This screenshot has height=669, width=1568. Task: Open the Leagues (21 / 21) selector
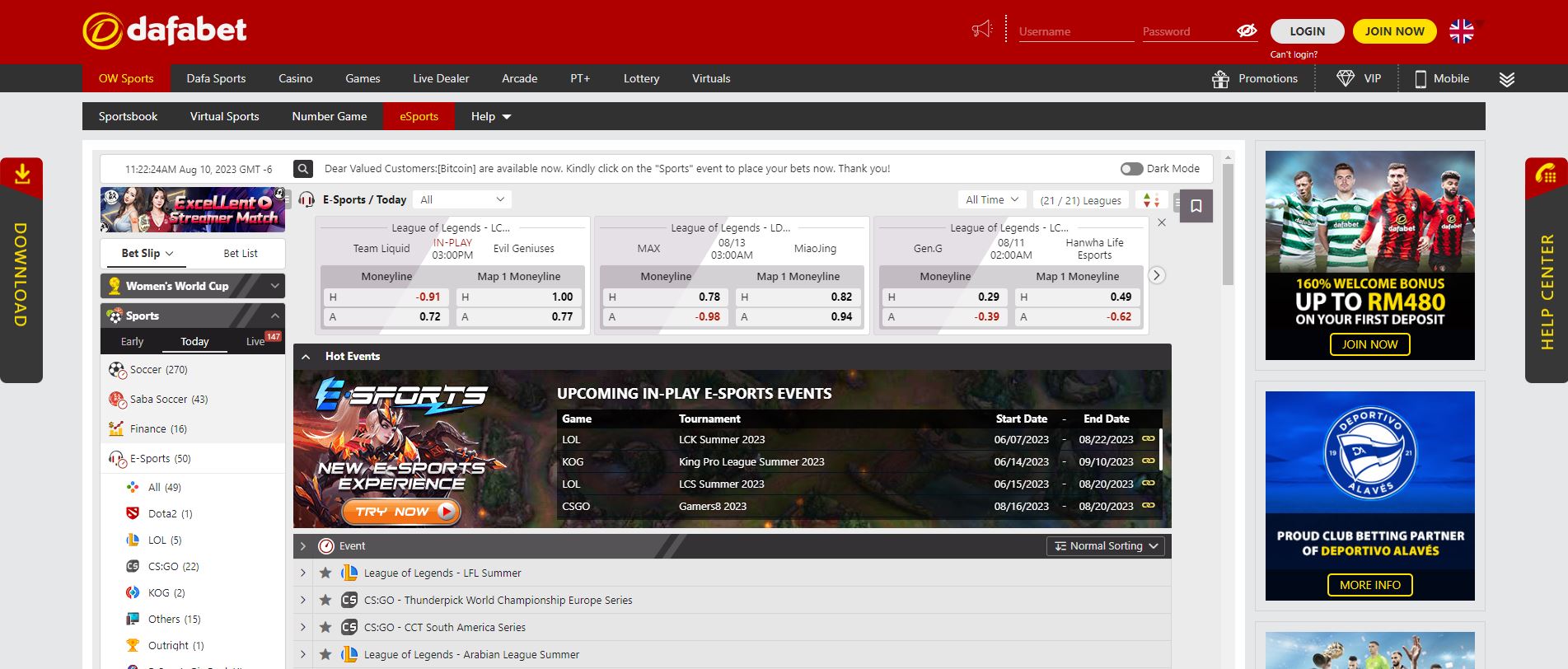tap(1080, 200)
